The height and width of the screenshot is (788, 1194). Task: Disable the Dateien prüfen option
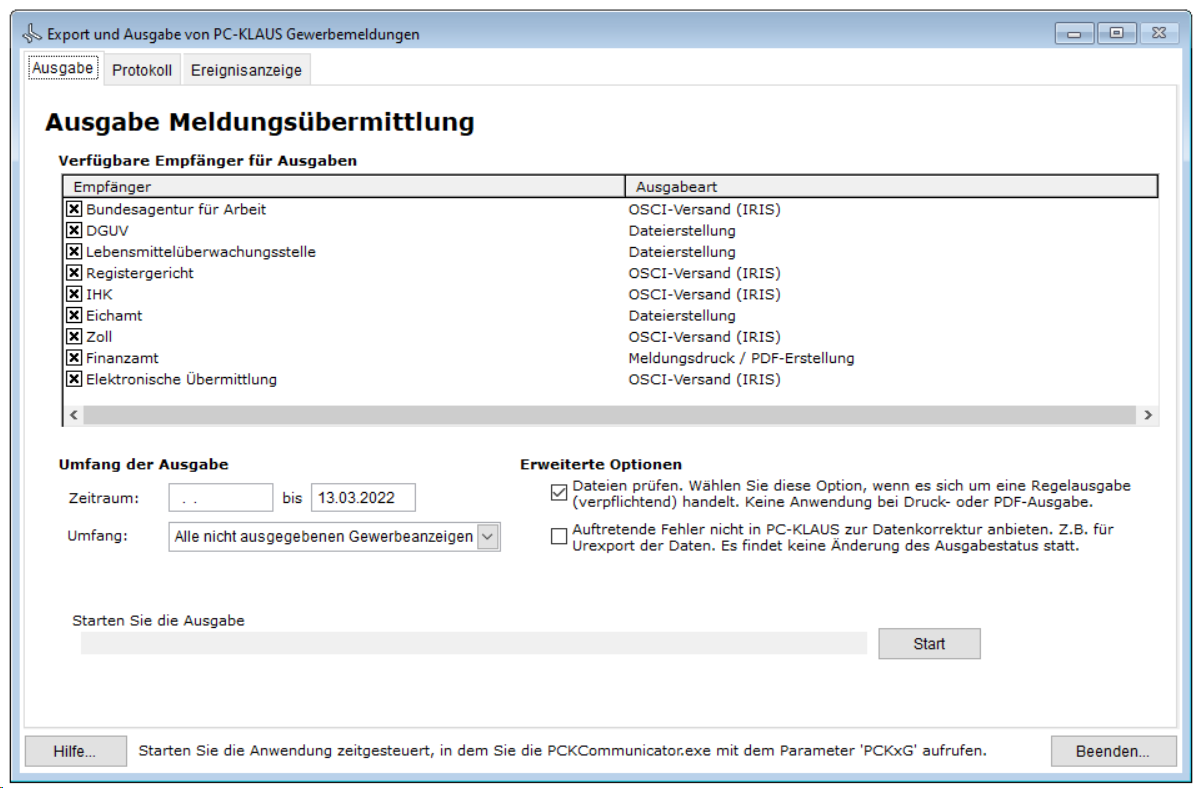click(x=559, y=491)
